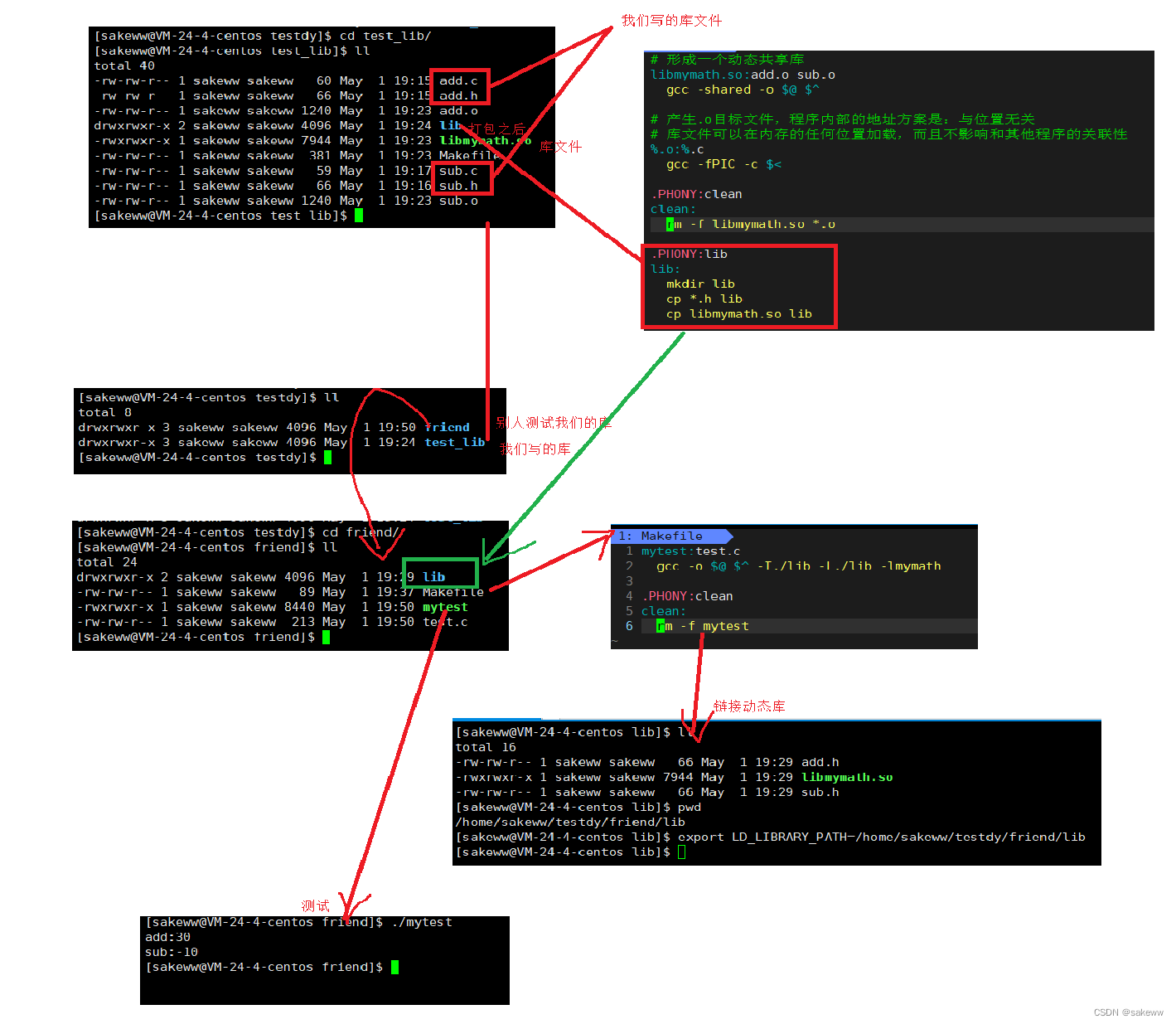
Task: Click the gcc line with '-I./lib -L./lib -lmymath'
Action: click(799, 565)
